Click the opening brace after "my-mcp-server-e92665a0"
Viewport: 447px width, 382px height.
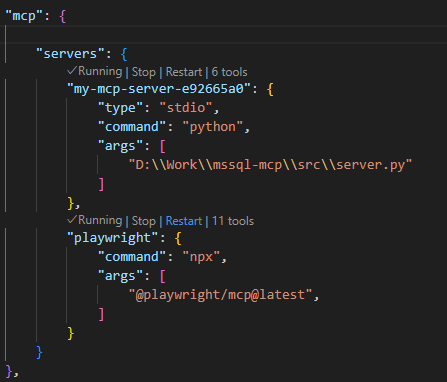(x=270, y=89)
